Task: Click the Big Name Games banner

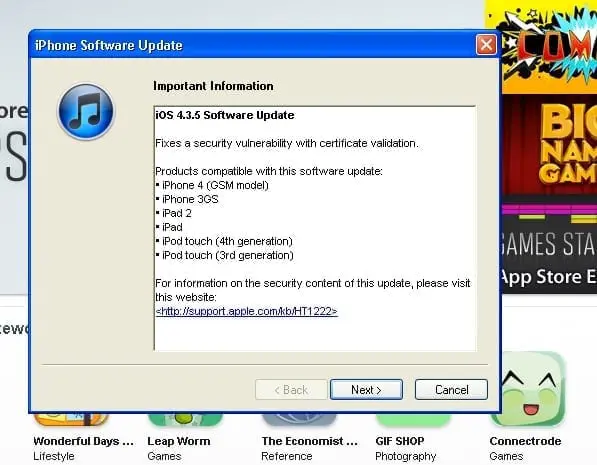Action: pyautogui.click(x=549, y=194)
